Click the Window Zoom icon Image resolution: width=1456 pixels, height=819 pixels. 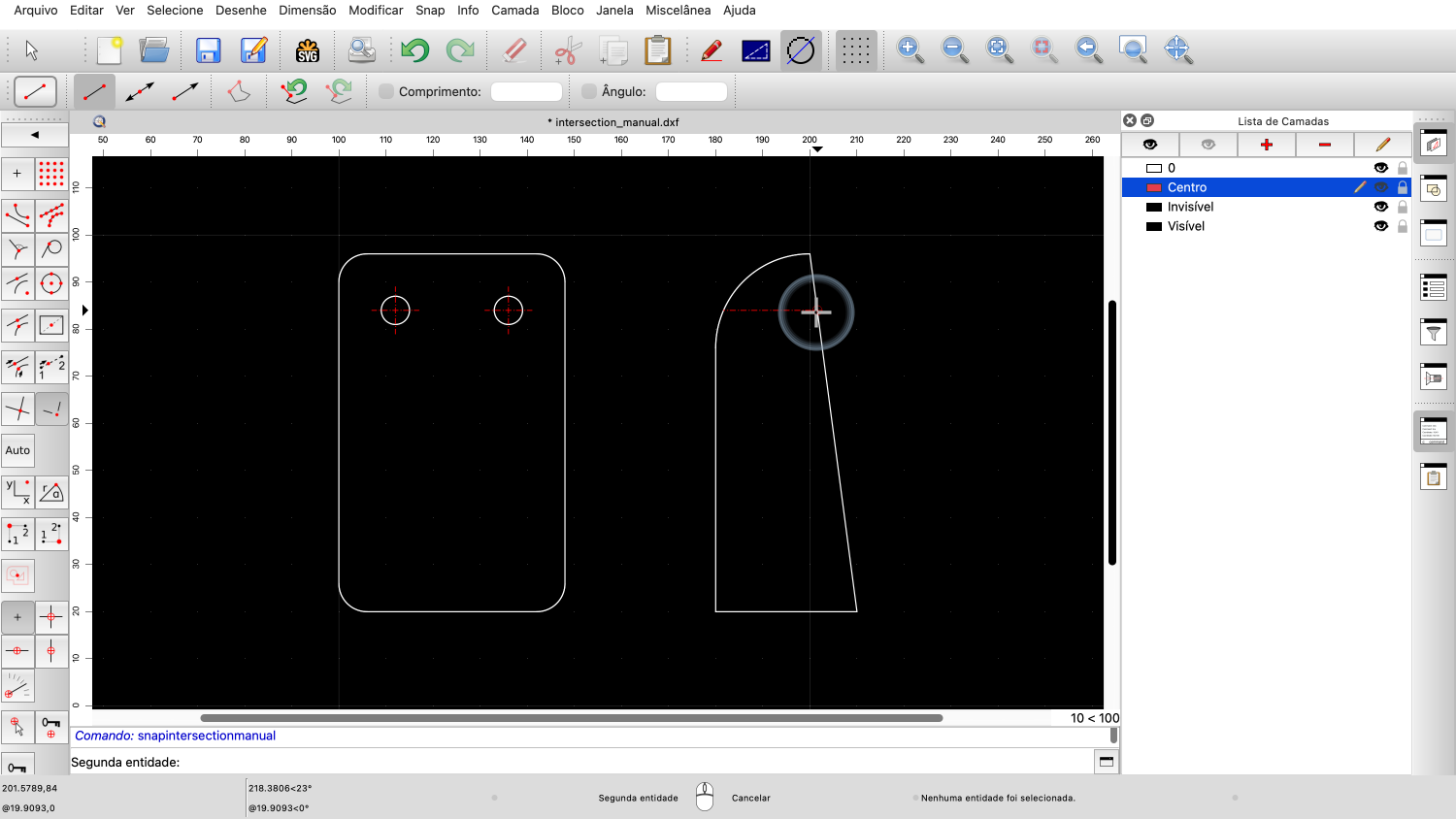click(x=1133, y=49)
